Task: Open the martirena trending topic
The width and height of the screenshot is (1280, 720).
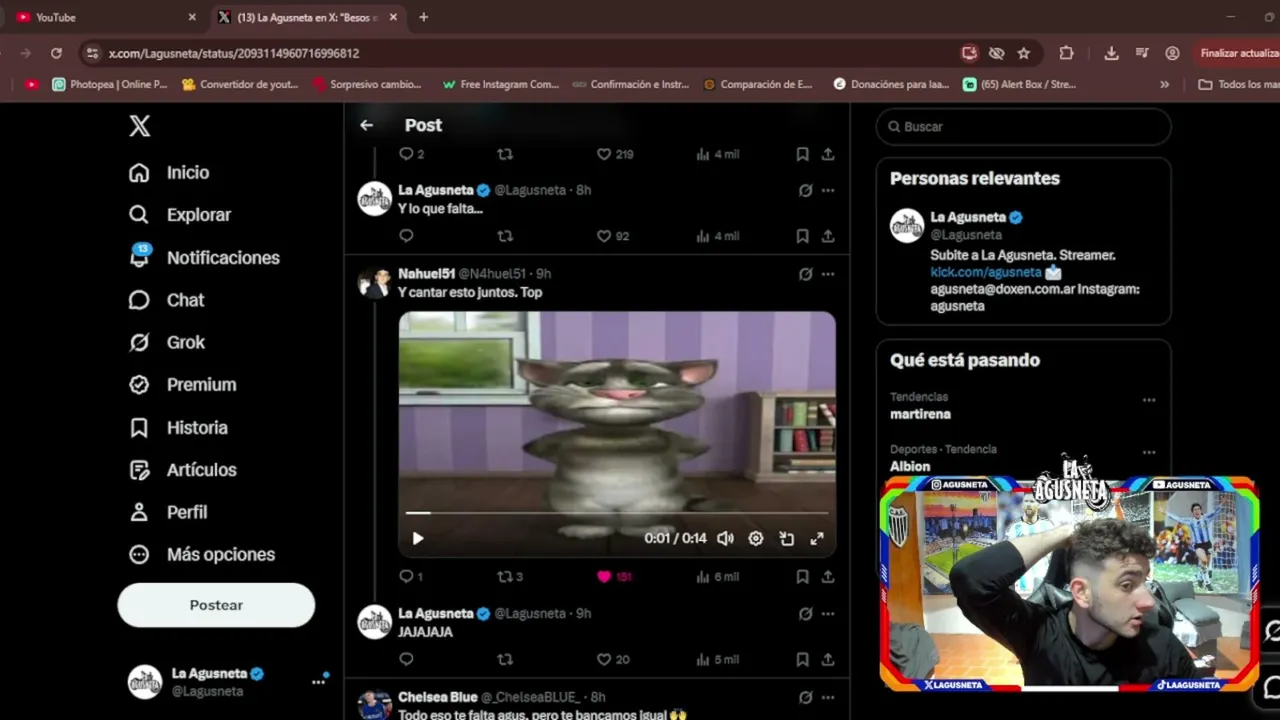Action: pyautogui.click(x=921, y=414)
